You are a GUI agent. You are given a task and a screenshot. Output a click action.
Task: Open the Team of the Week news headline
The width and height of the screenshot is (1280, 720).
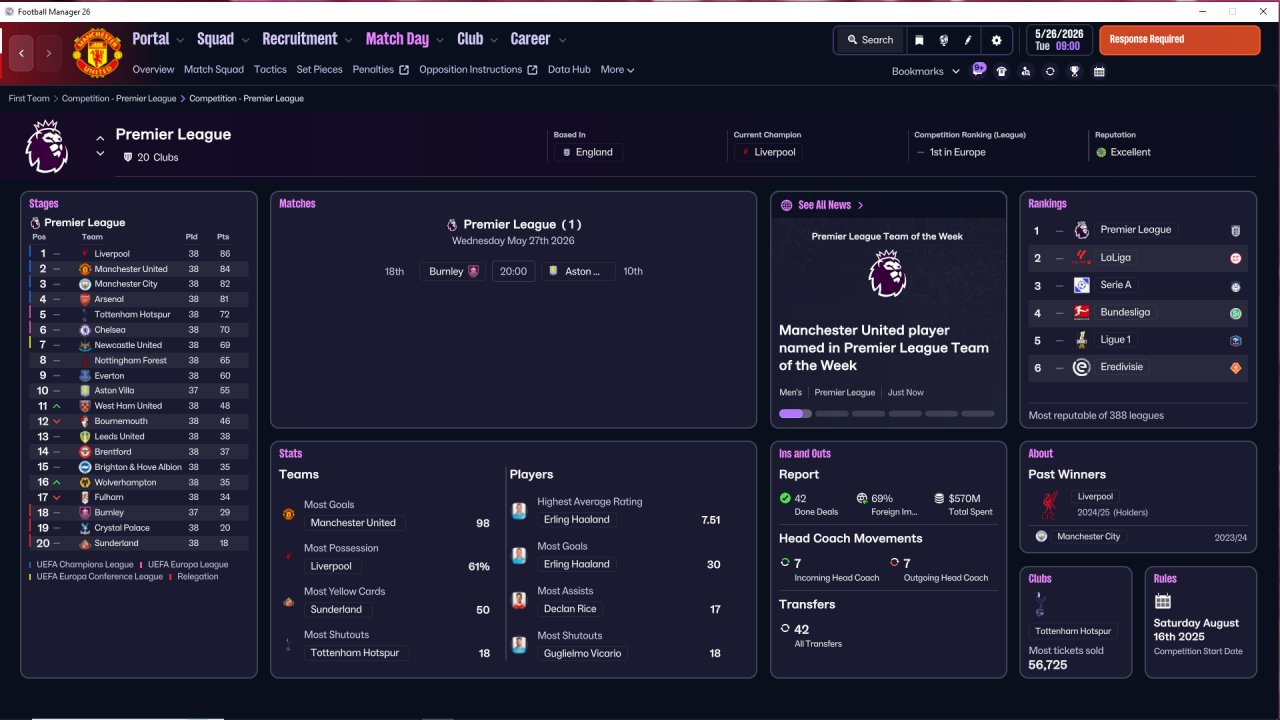coord(884,348)
